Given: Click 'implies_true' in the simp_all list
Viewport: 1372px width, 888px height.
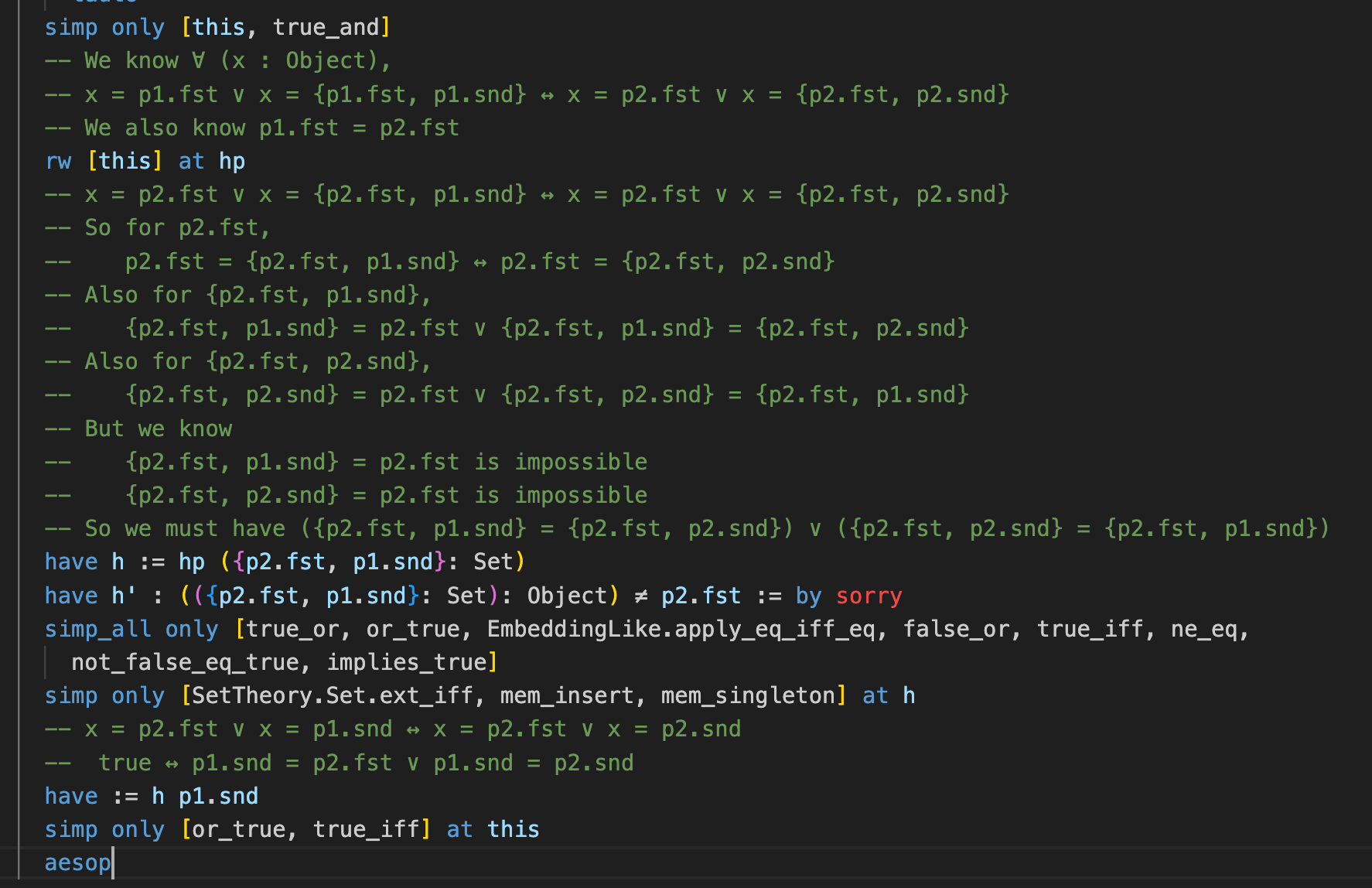Looking at the screenshot, I should tap(407, 662).
